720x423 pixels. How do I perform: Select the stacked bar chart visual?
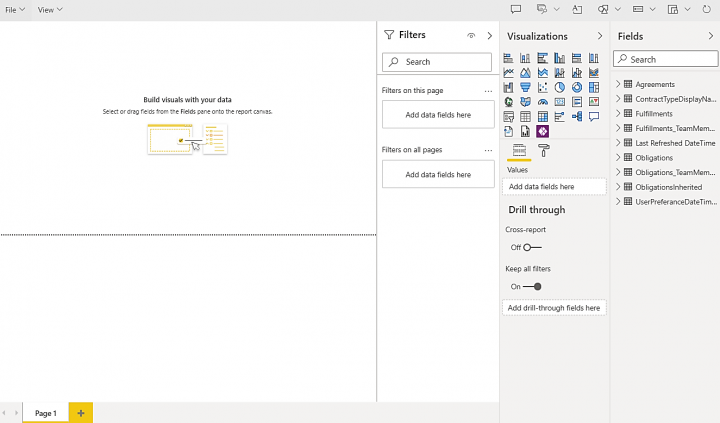[508, 58]
